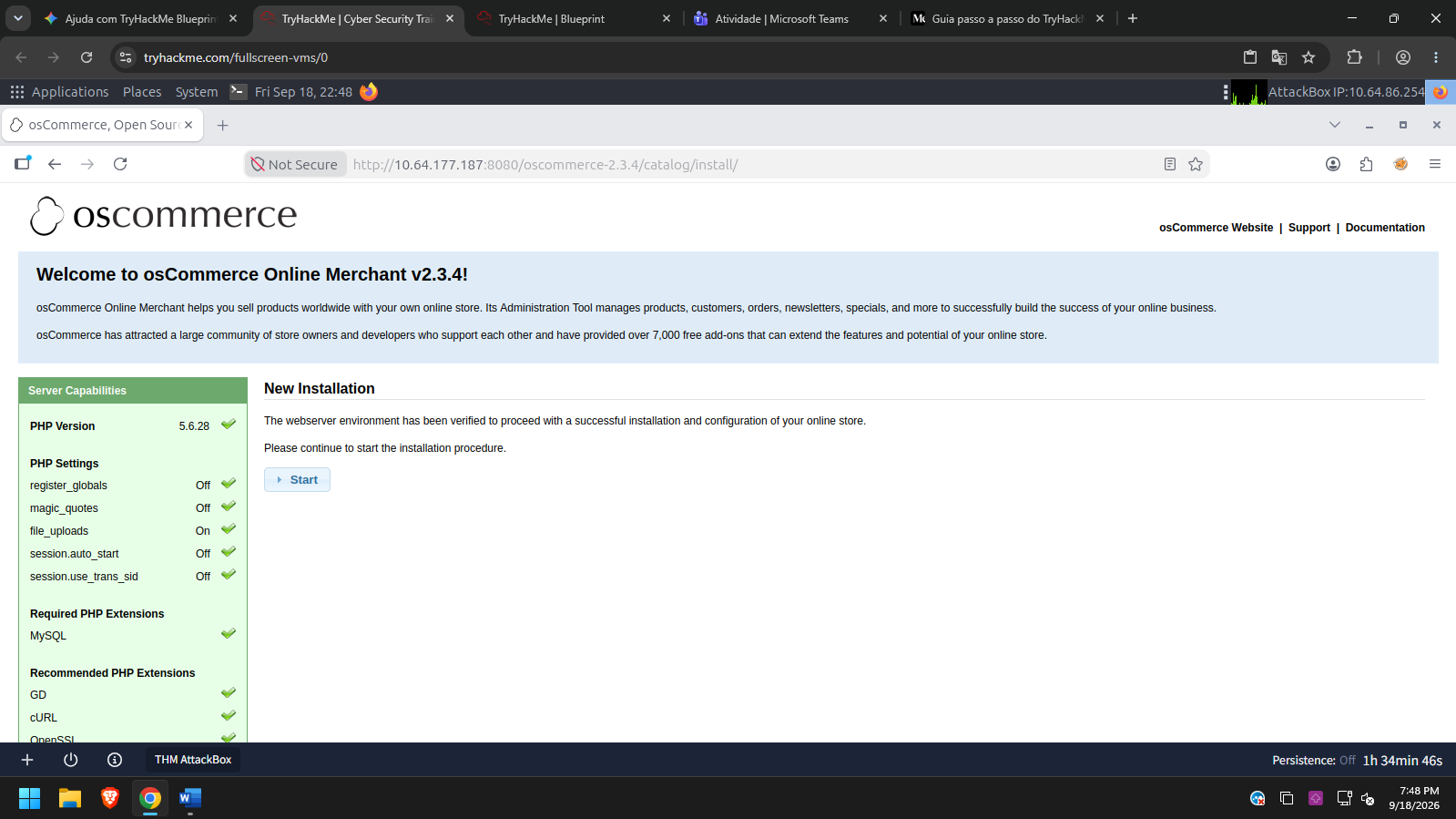Open the AttackBox info icon
Viewport: 1456px width, 819px height.
pos(115,760)
